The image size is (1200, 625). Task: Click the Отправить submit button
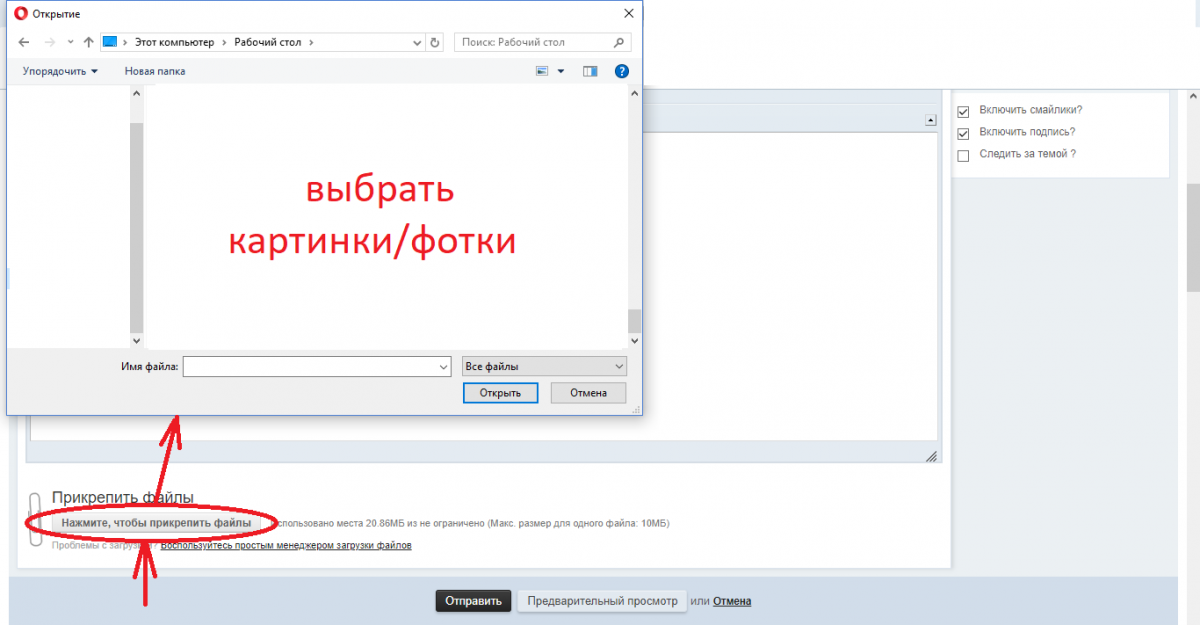[473, 601]
